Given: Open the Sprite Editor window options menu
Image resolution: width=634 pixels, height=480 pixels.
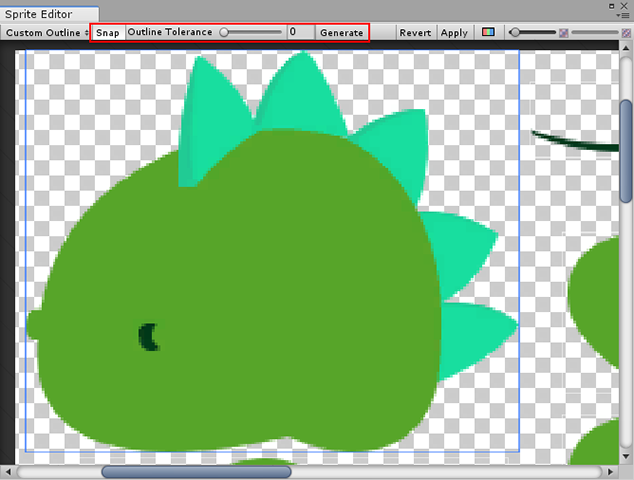Looking at the screenshot, I should 623,13.
